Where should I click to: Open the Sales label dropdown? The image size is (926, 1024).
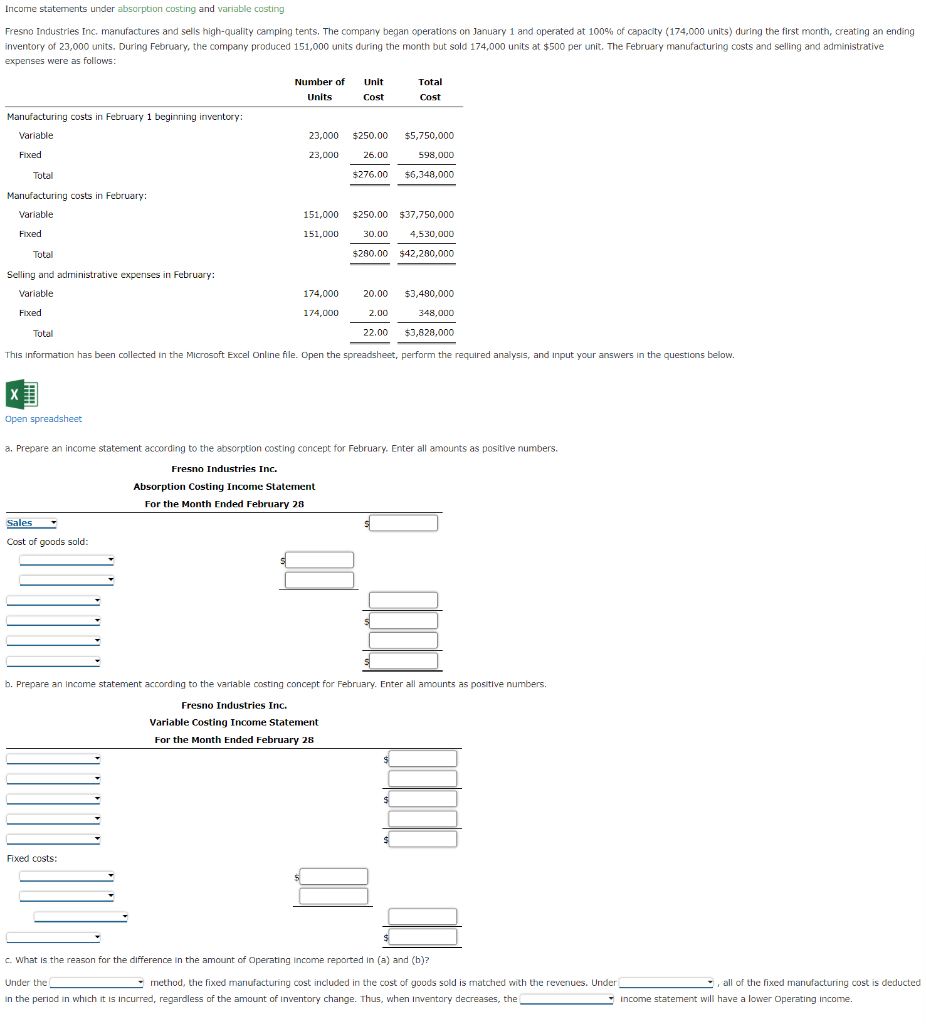point(31,521)
